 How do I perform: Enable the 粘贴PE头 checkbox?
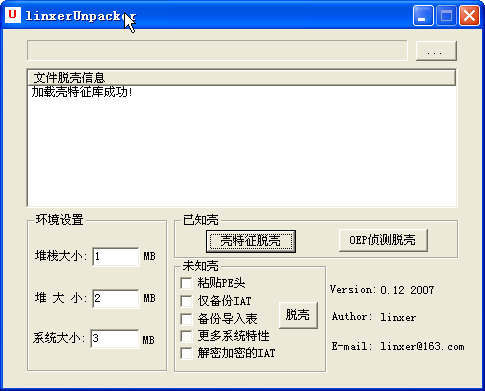click(186, 283)
